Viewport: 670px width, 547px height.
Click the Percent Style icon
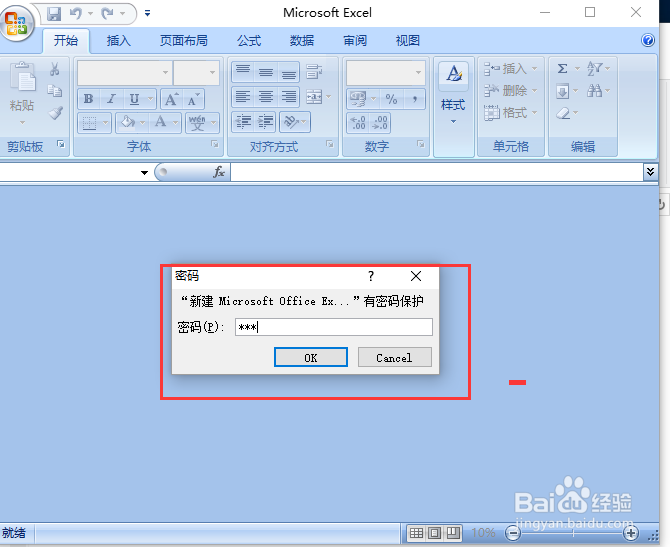[391, 100]
